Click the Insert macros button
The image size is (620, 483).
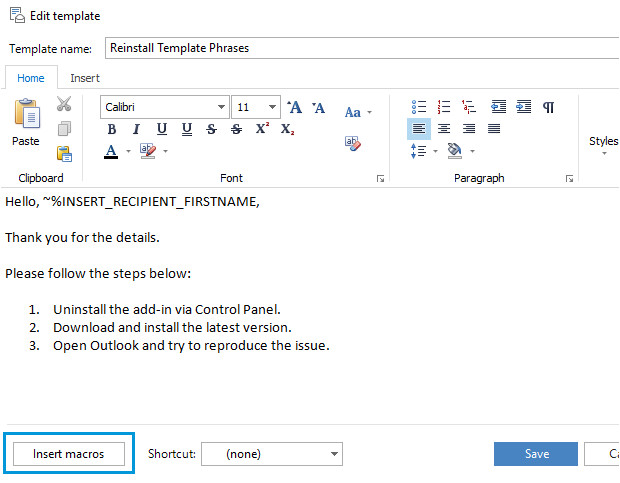69,454
